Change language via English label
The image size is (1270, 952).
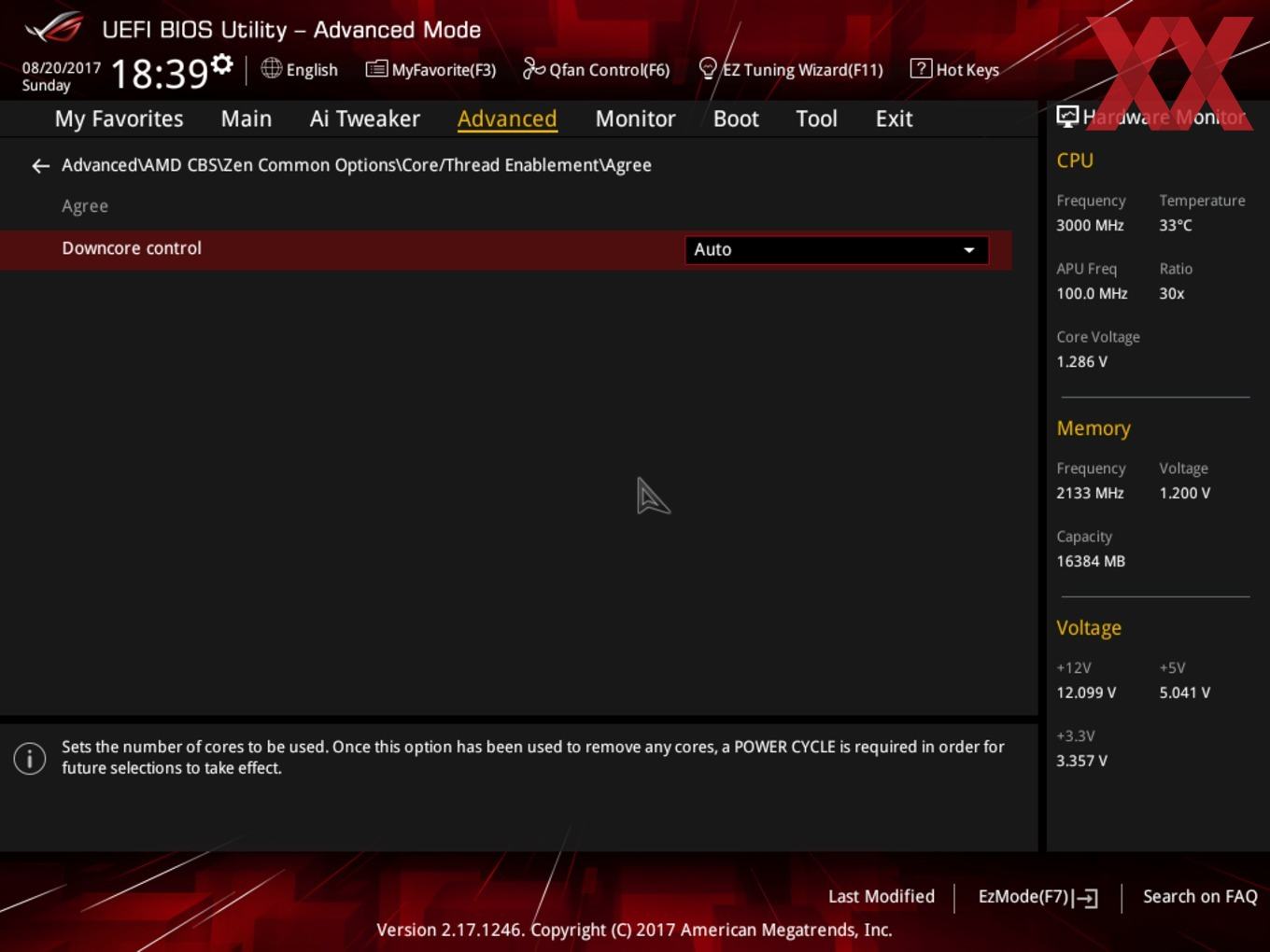pos(312,70)
